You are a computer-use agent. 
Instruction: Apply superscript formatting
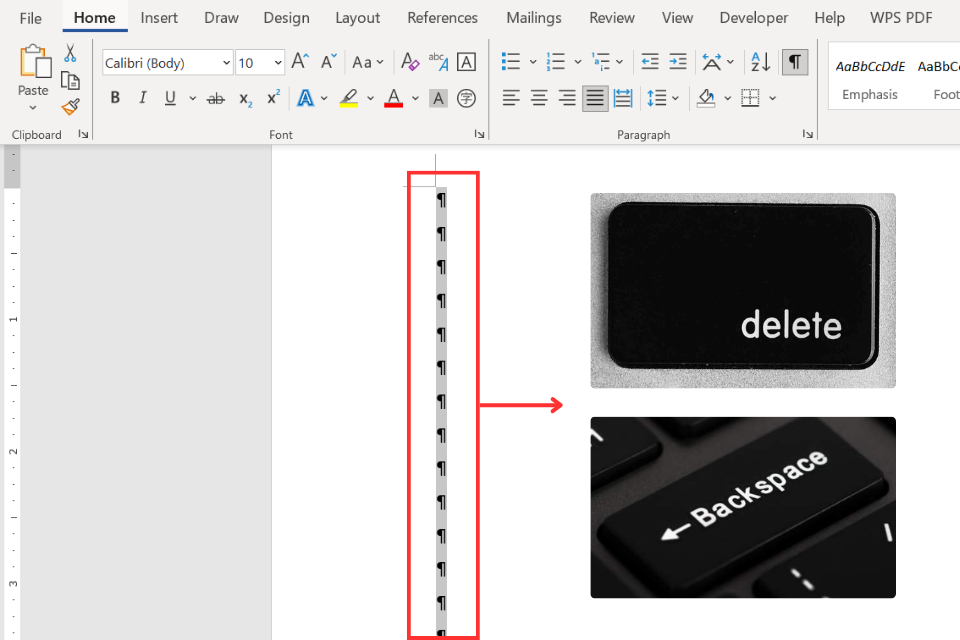(273, 97)
